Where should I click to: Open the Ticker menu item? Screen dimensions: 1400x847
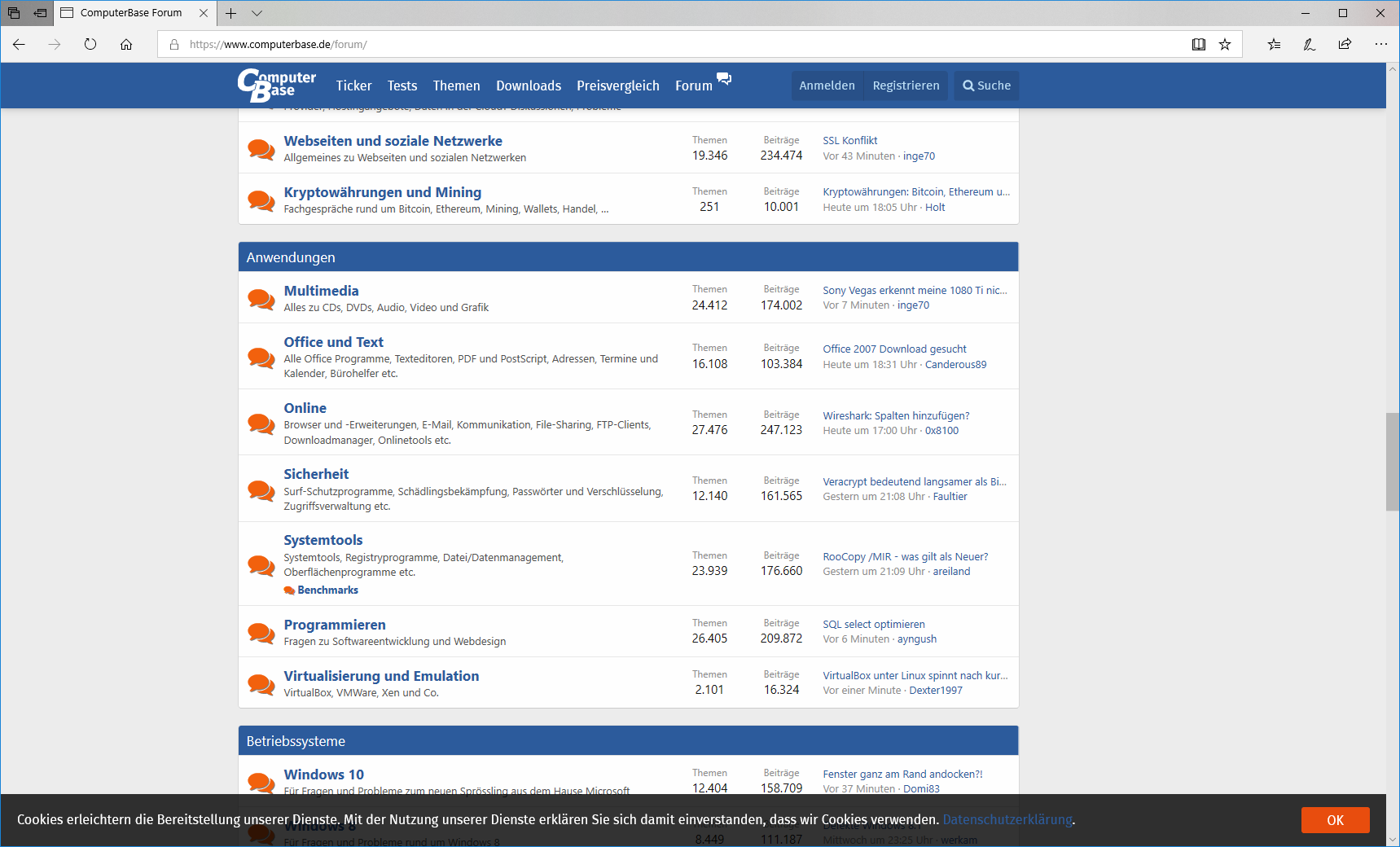point(353,86)
